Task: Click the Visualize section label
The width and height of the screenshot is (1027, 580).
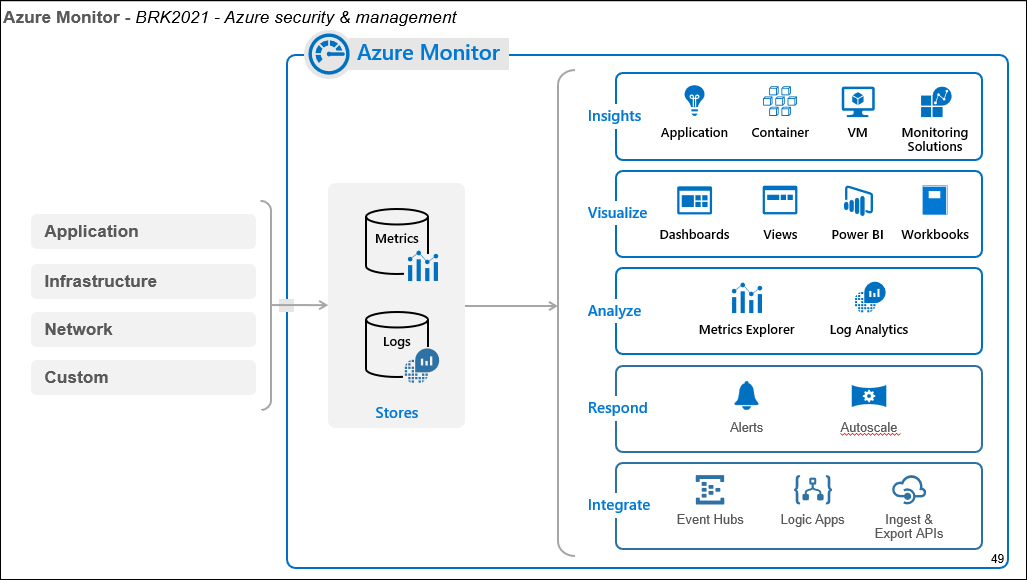Action: pyautogui.click(x=617, y=213)
